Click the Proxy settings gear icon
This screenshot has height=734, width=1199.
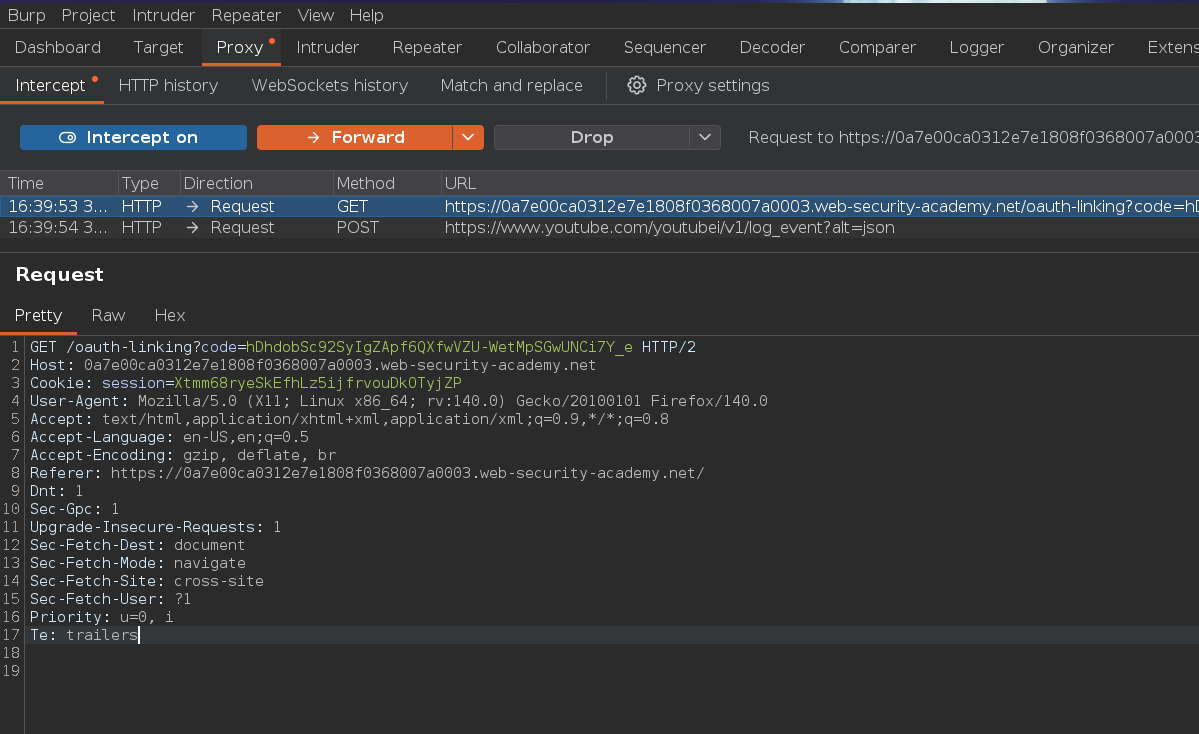coord(636,86)
